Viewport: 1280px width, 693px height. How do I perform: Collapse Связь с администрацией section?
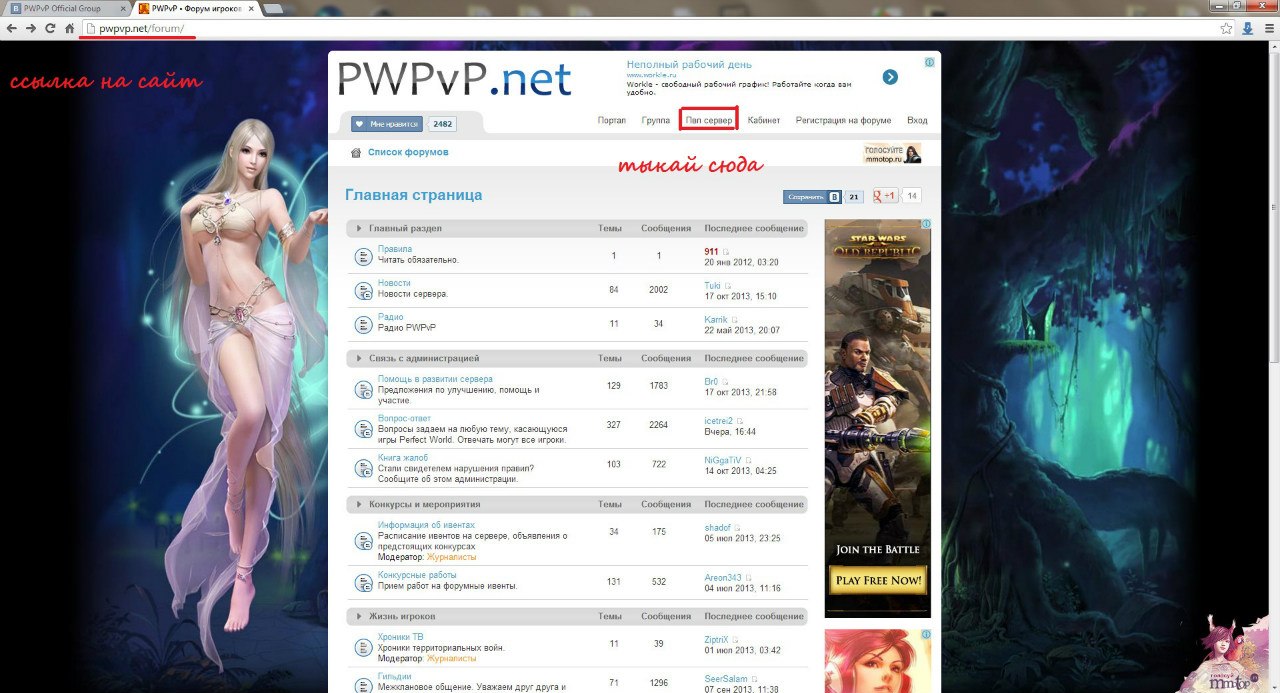[360, 358]
